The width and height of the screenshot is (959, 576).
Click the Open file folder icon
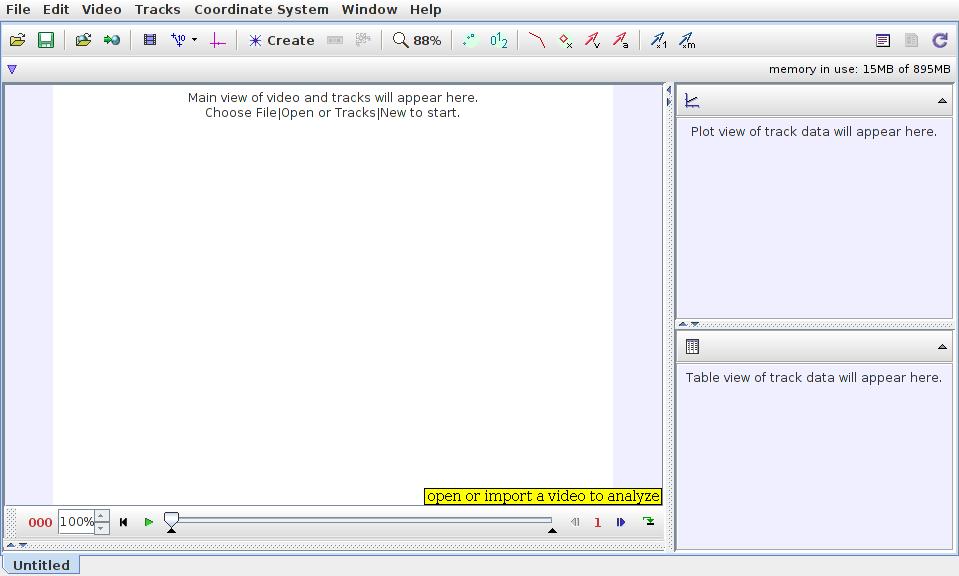(18, 41)
